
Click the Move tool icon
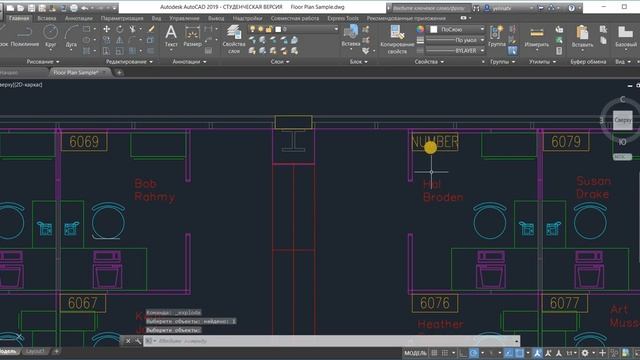107,29
